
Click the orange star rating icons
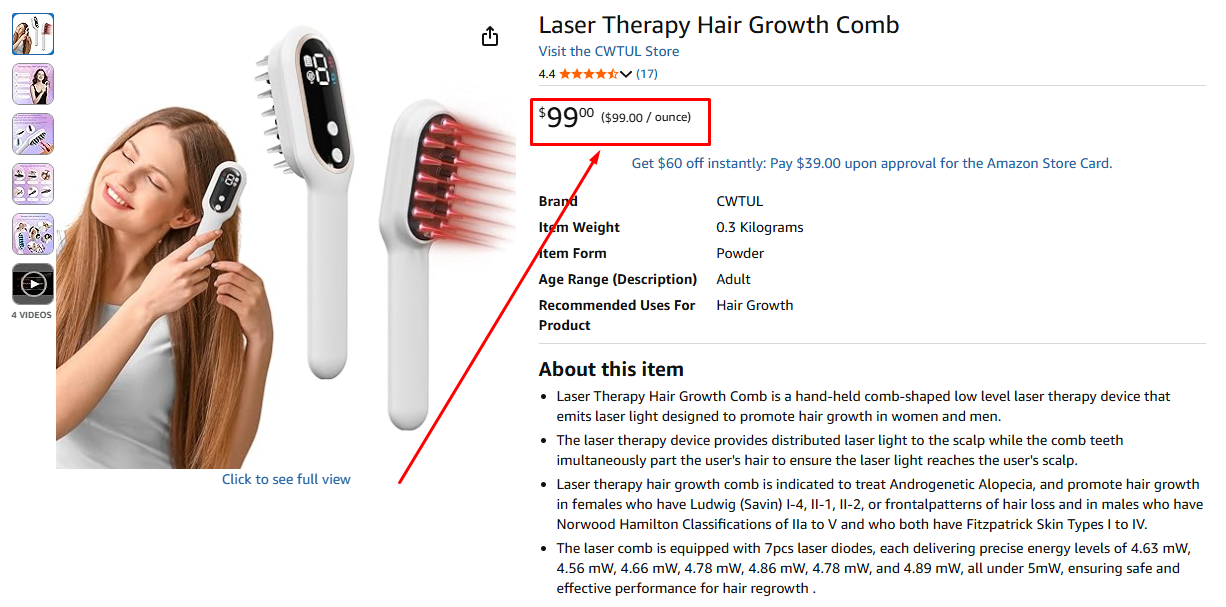coord(588,74)
